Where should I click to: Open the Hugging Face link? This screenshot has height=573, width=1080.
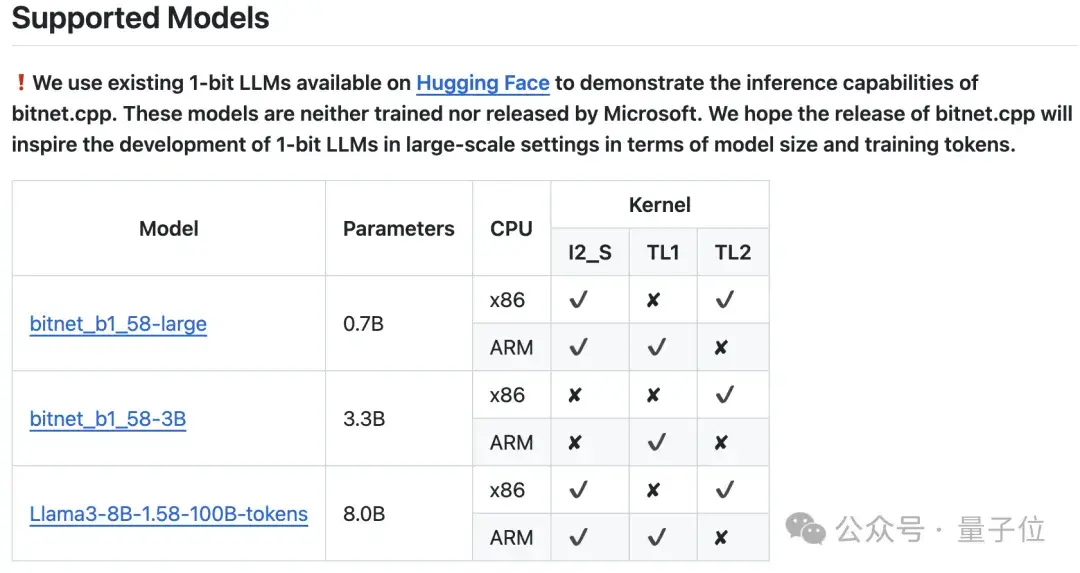click(x=483, y=83)
